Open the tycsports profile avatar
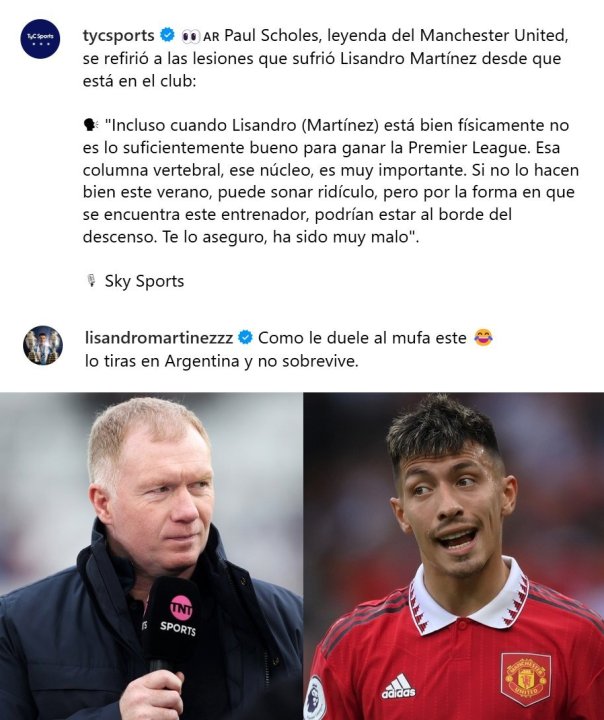The image size is (604, 720). tap(40, 39)
